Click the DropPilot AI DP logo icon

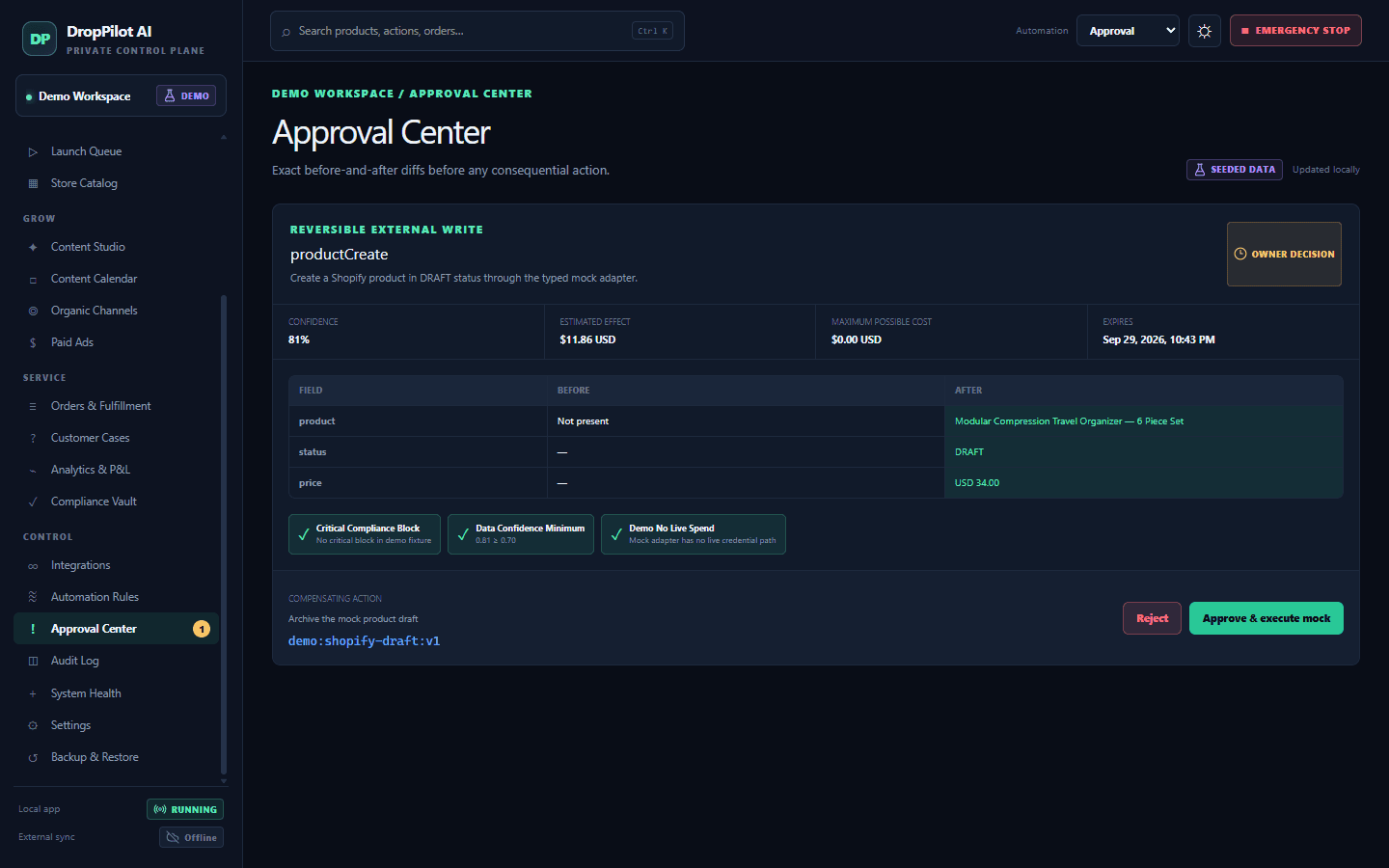click(40, 39)
